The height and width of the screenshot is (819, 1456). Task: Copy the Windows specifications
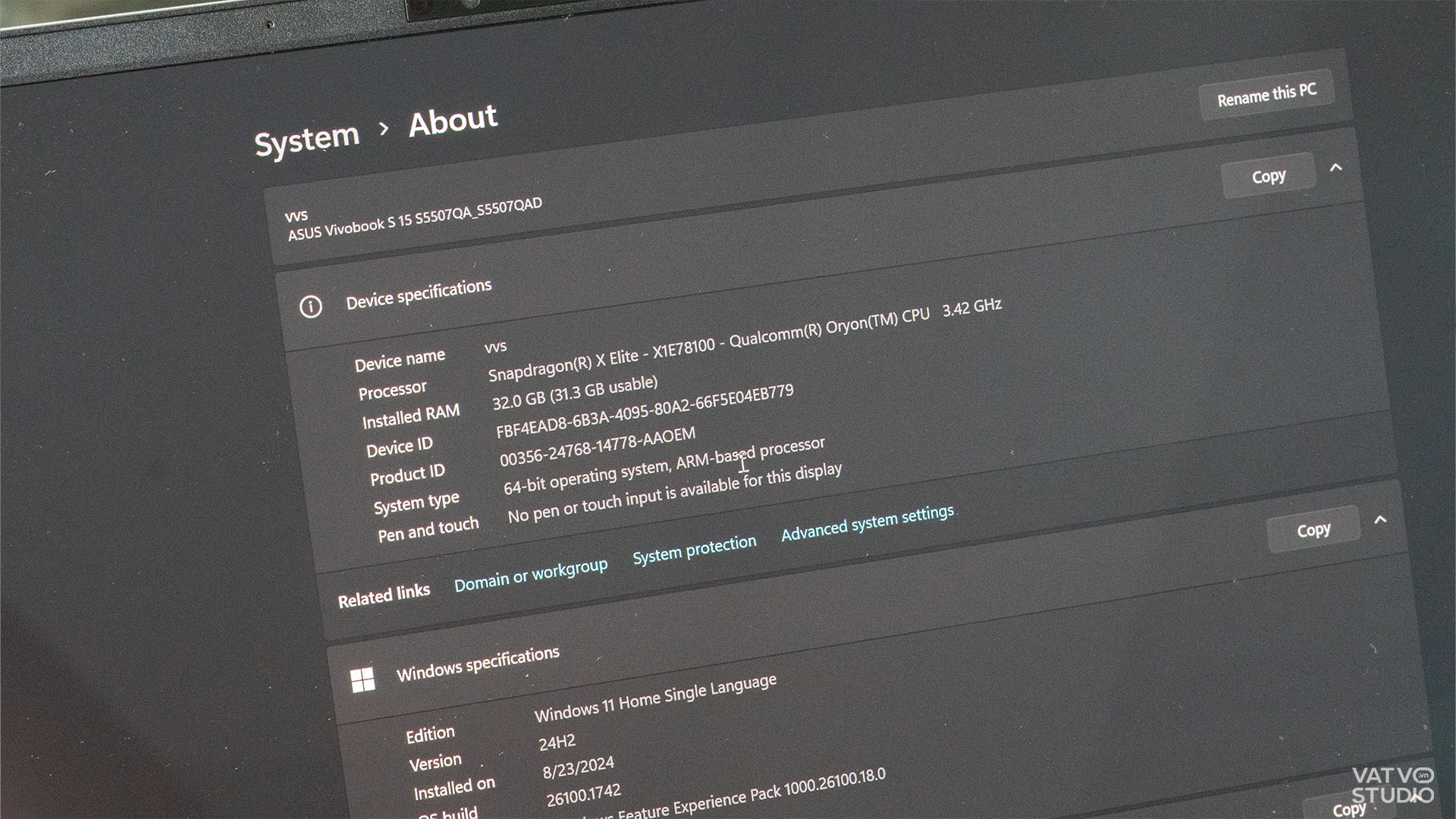[x=1313, y=529]
